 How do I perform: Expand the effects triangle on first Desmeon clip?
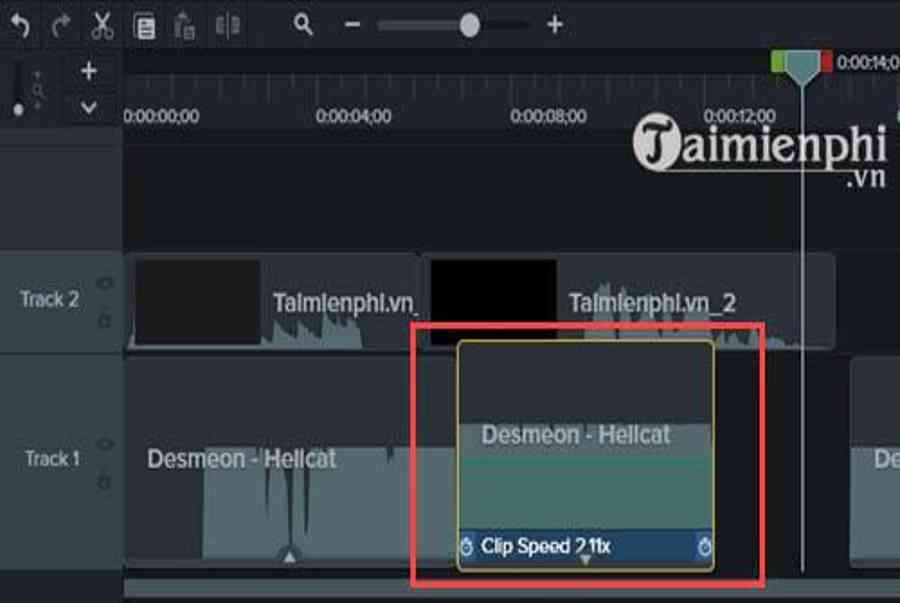pyautogui.click(x=290, y=556)
